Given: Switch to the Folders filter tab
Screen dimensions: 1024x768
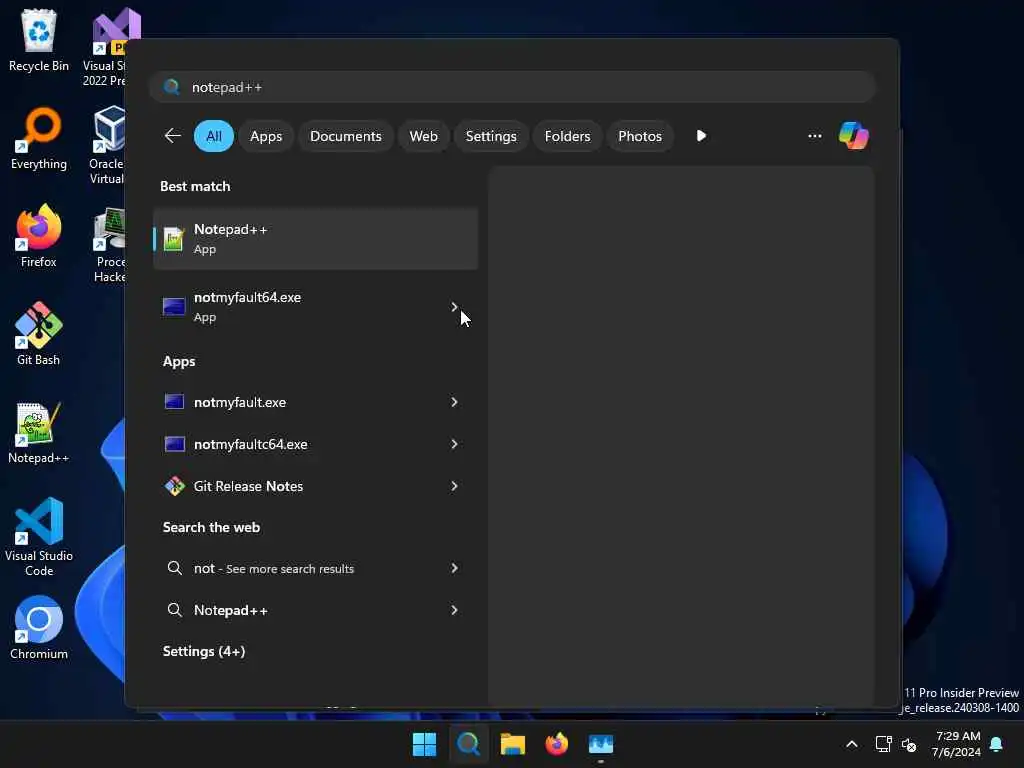Looking at the screenshot, I should pos(567,136).
